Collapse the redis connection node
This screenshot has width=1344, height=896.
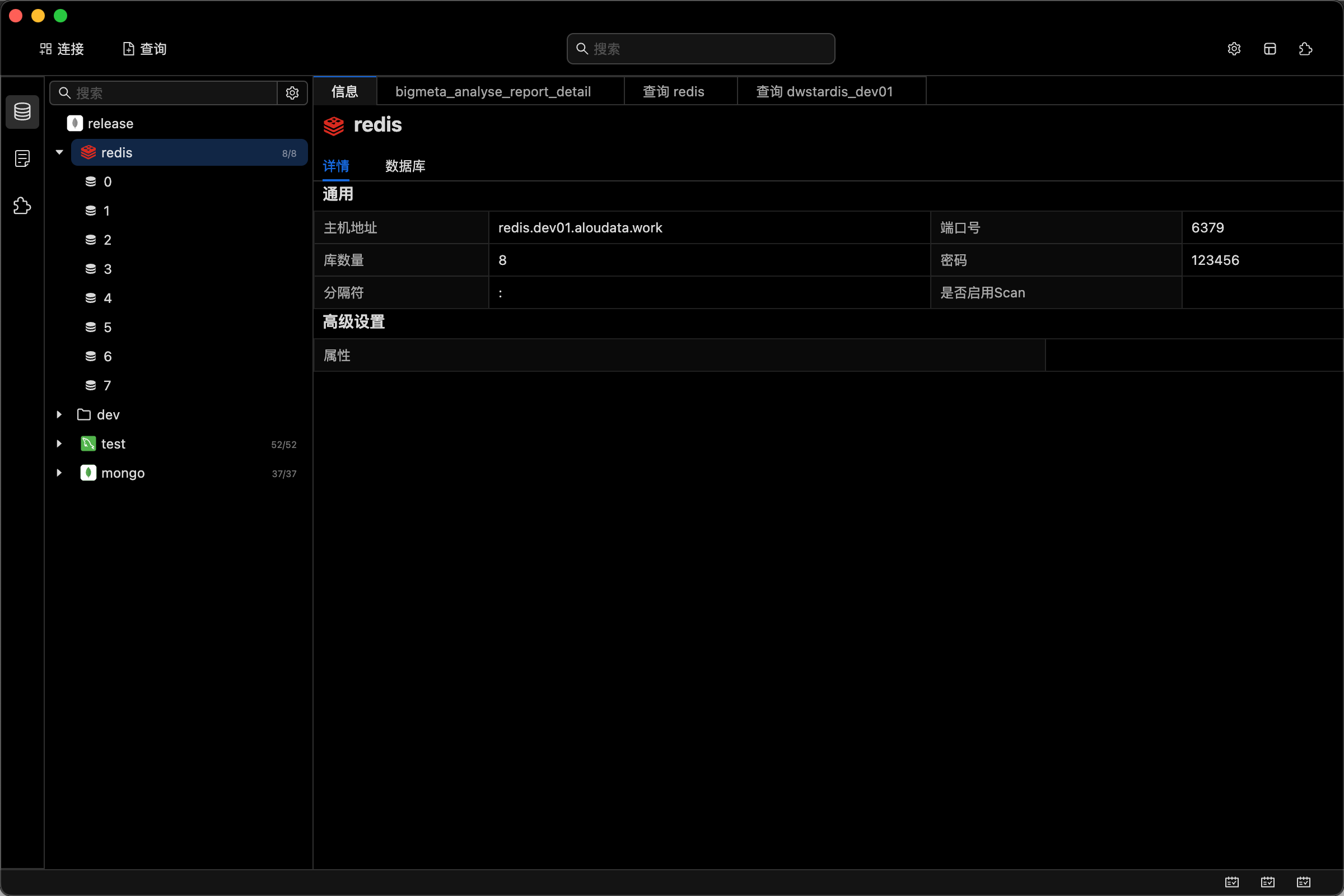pos(58,152)
